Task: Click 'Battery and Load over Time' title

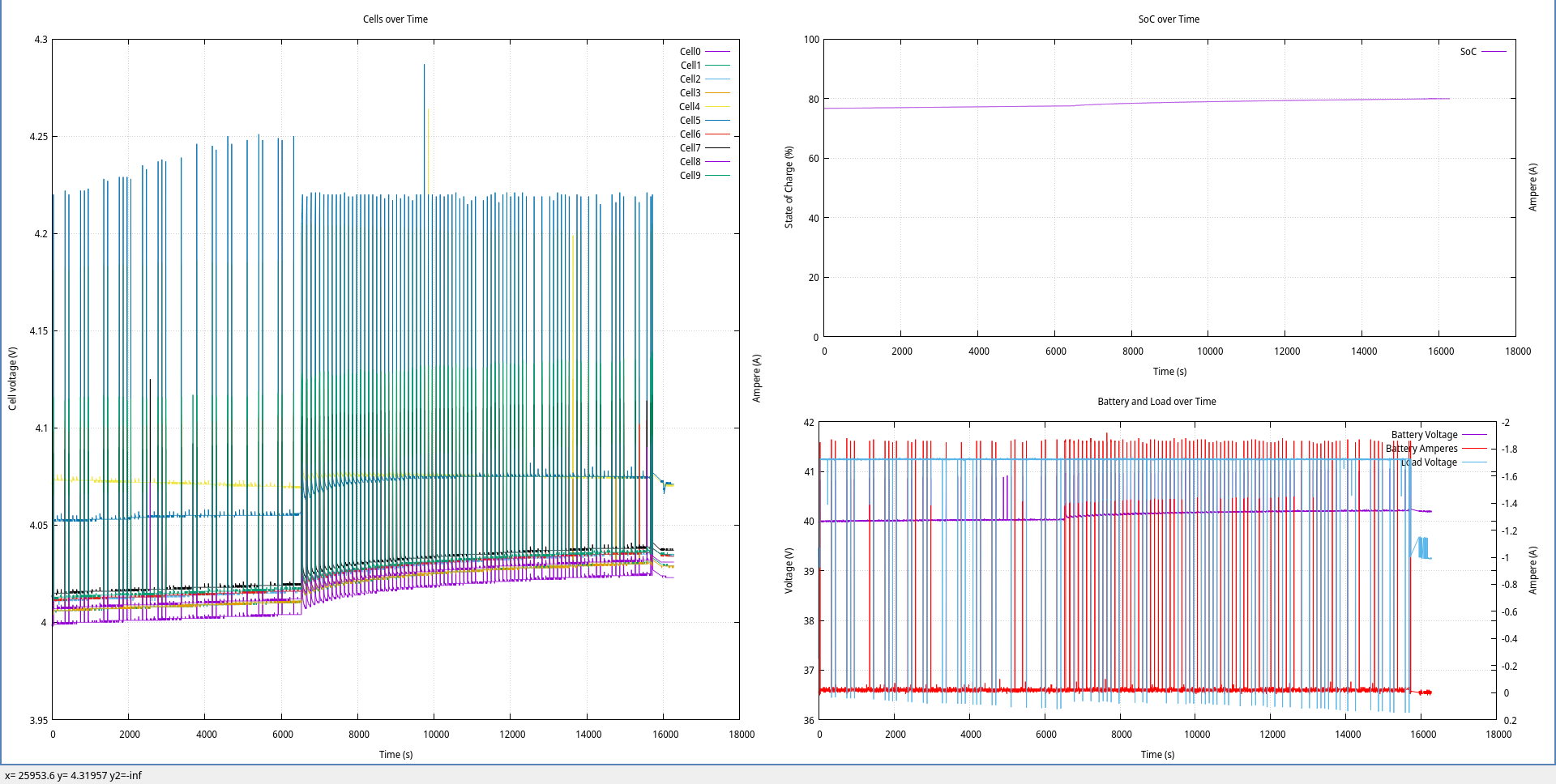Action: pyautogui.click(x=1156, y=401)
